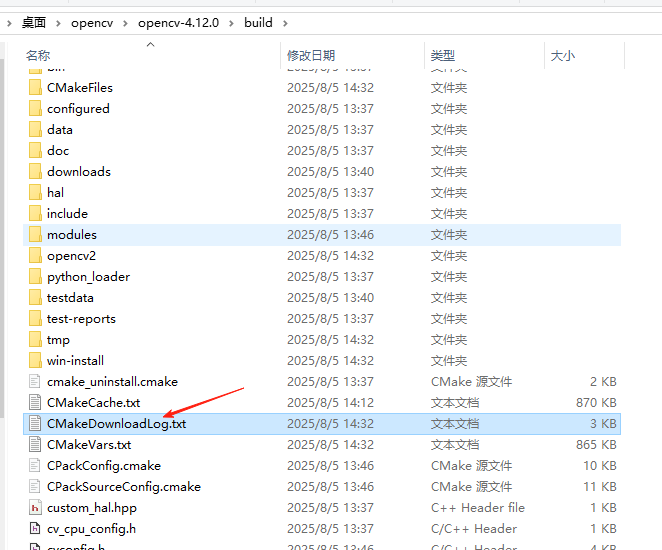
Task: Click the opencv2 folder icon
Action: [35, 255]
